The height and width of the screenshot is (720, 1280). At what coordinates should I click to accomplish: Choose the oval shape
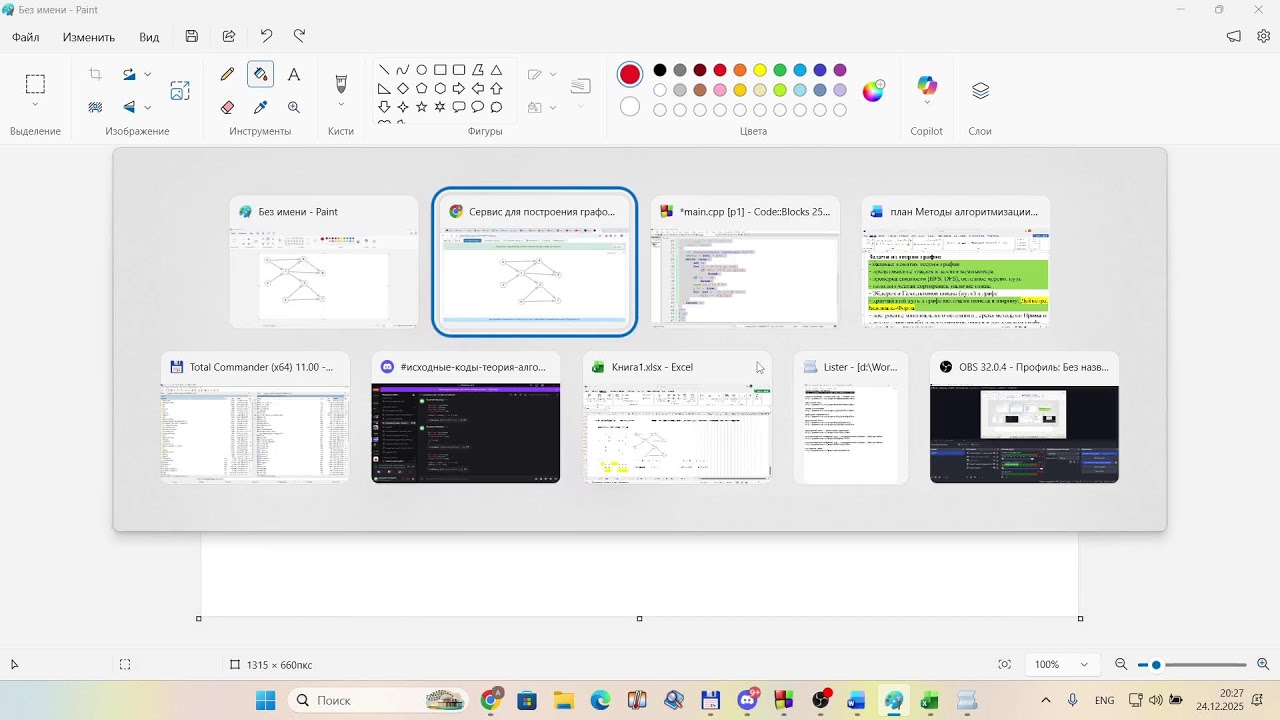pyautogui.click(x=421, y=70)
